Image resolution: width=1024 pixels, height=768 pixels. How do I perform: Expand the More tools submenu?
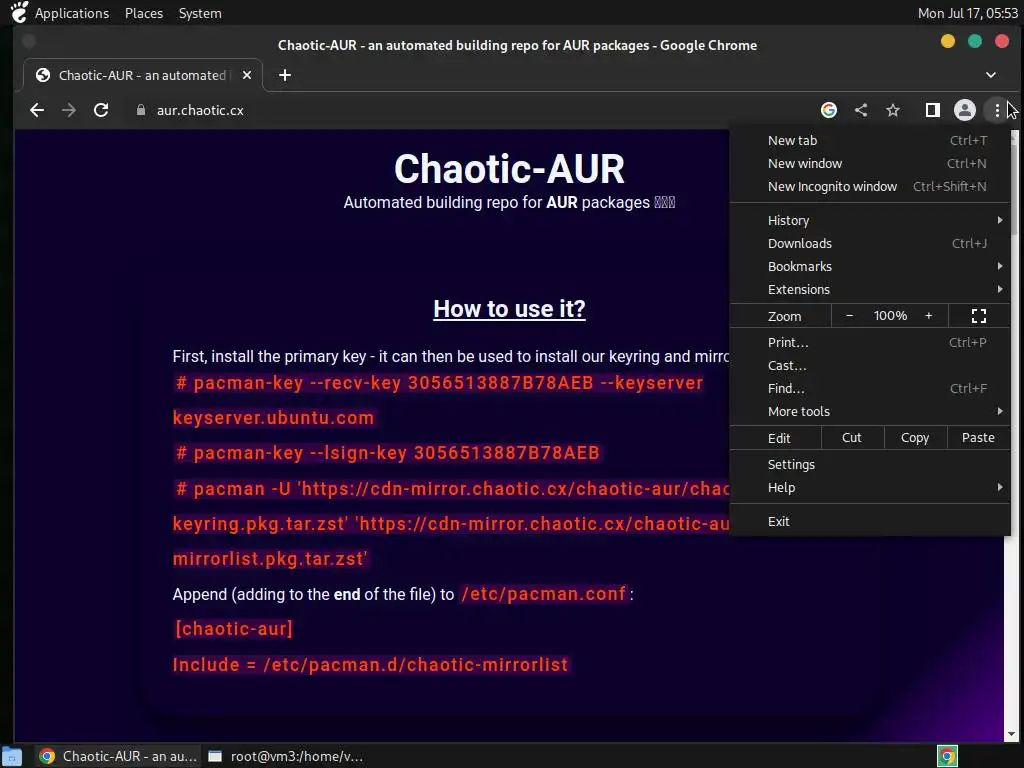pos(870,411)
